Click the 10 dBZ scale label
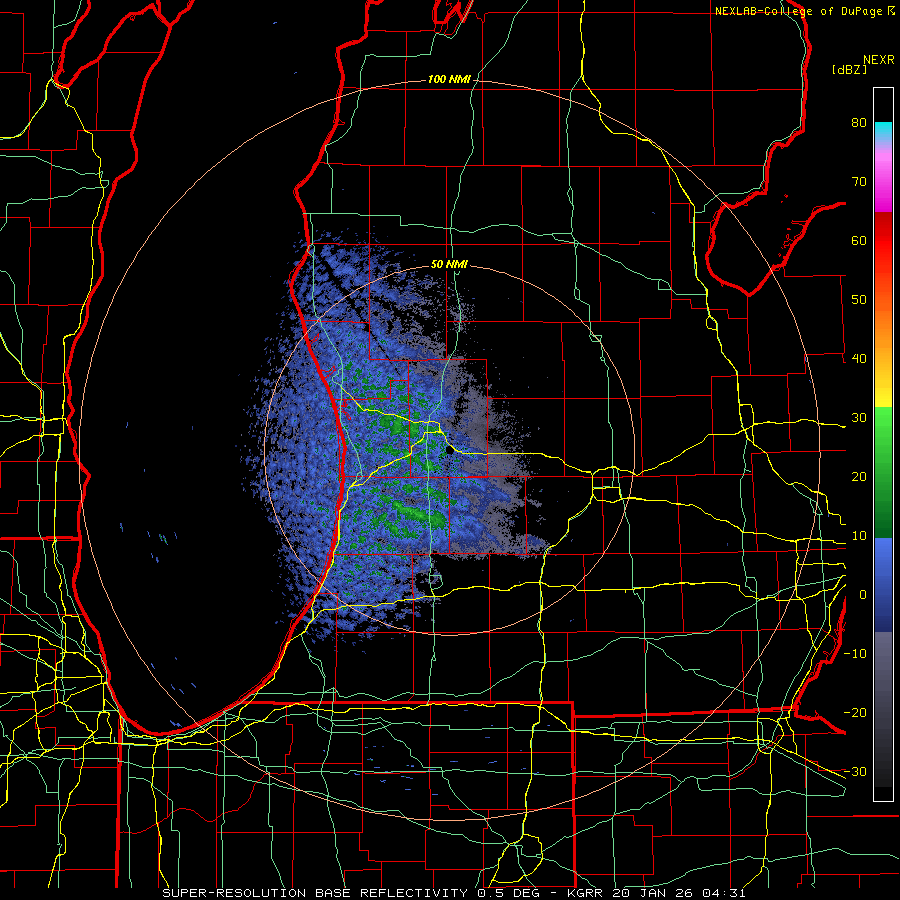The width and height of the screenshot is (900, 900). click(859, 536)
